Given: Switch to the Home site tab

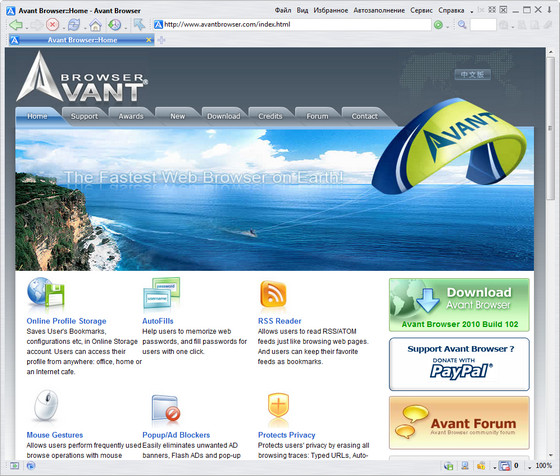Looking at the screenshot, I should pos(37,116).
